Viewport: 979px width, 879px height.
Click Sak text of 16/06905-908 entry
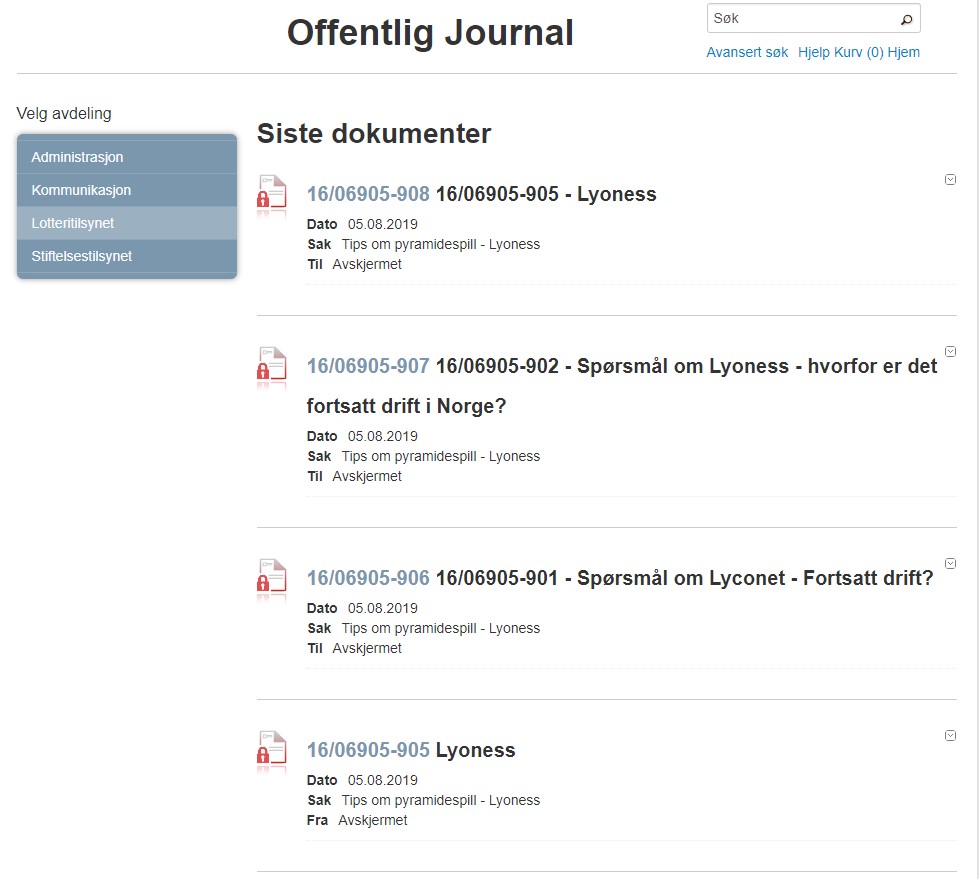(423, 244)
